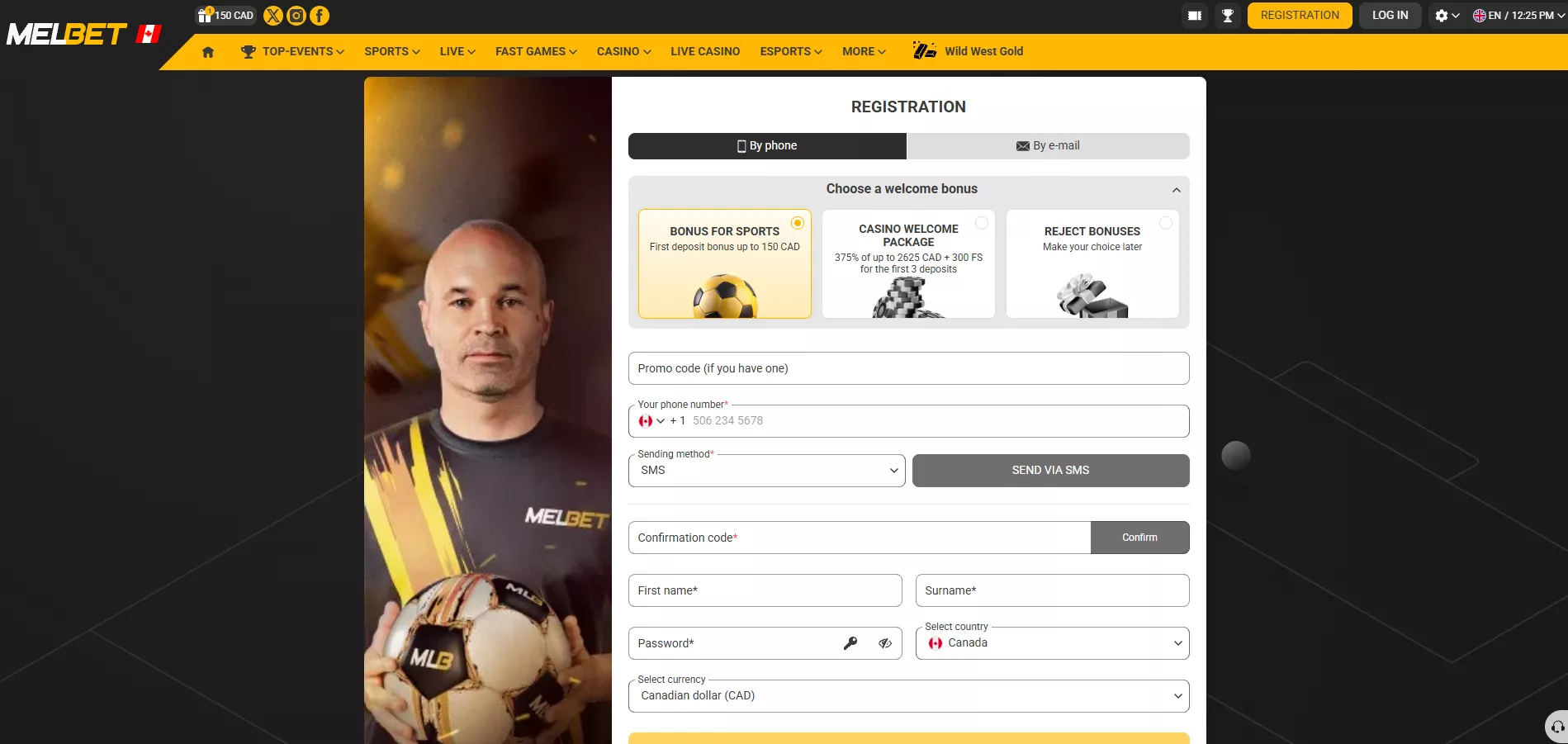Open LIVE CASINO page
Image resolution: width=1568 pixels, height=744 pixels.
[705, 51]
